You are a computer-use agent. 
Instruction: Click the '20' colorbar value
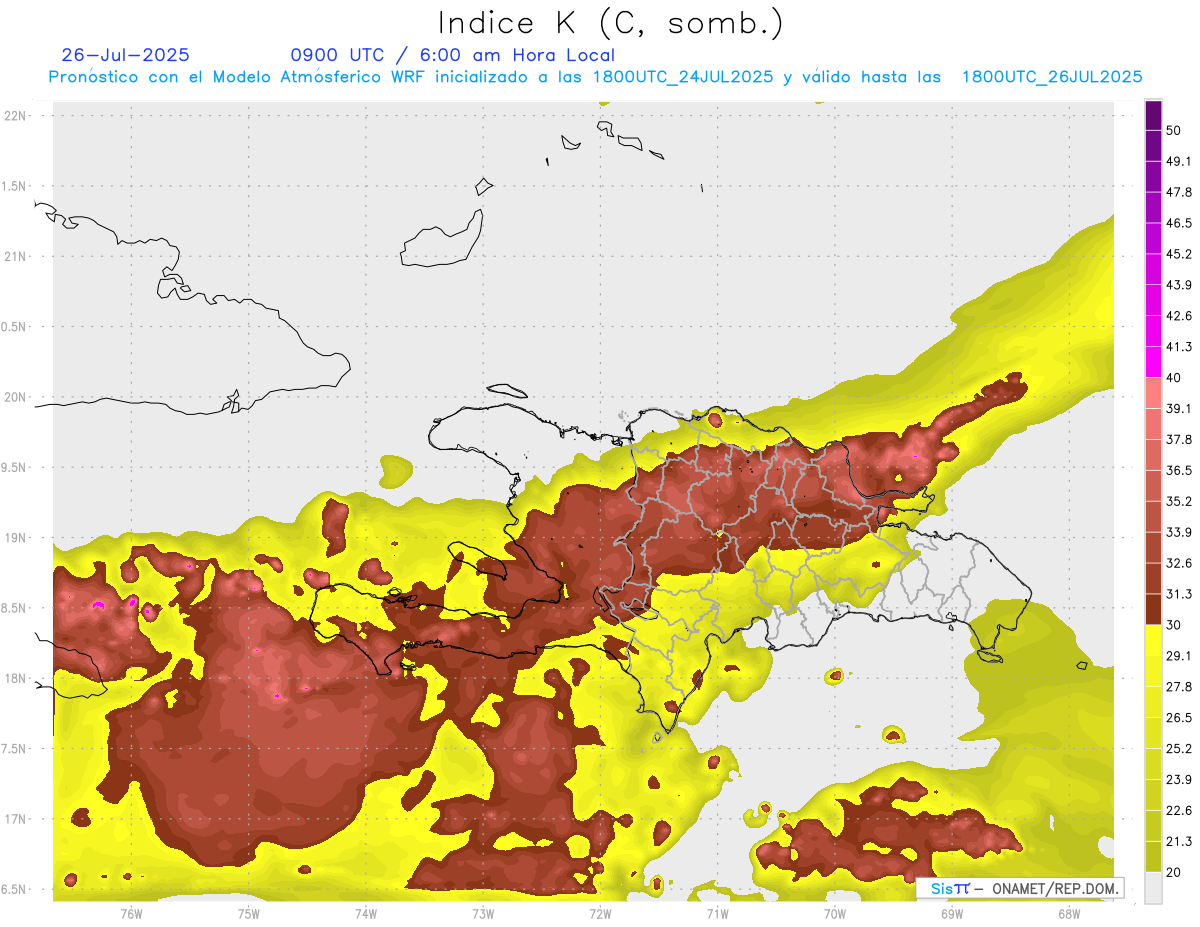1174,873
